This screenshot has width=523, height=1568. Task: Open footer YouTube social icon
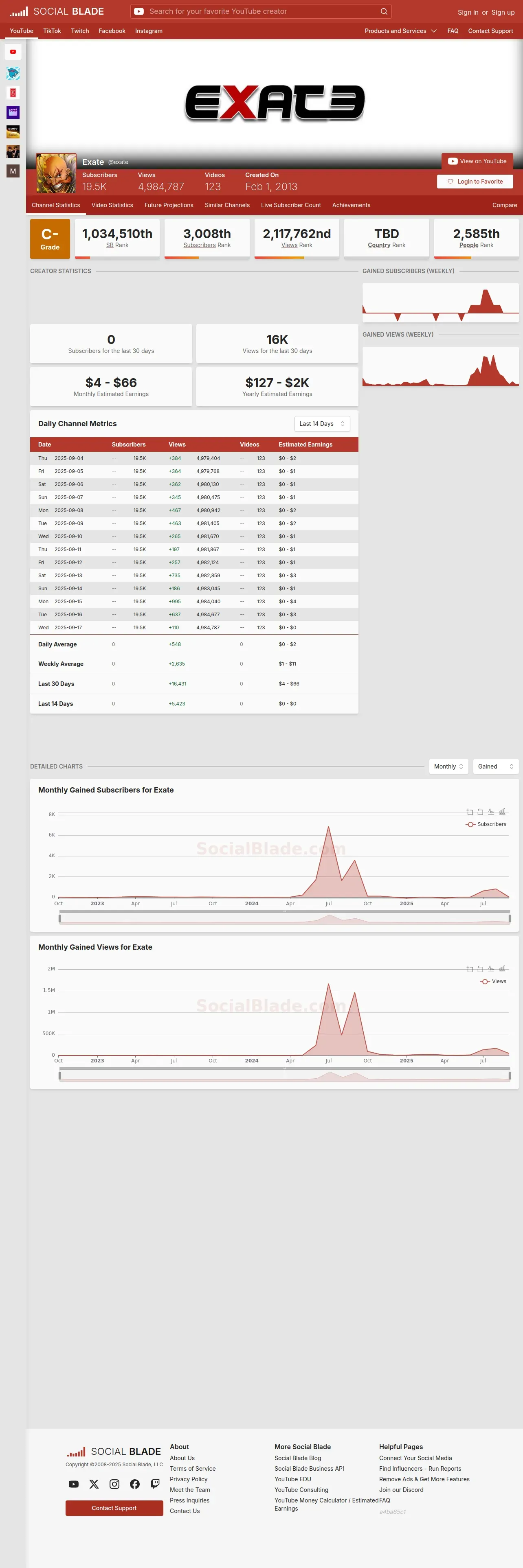click(x=74, y=1484)
